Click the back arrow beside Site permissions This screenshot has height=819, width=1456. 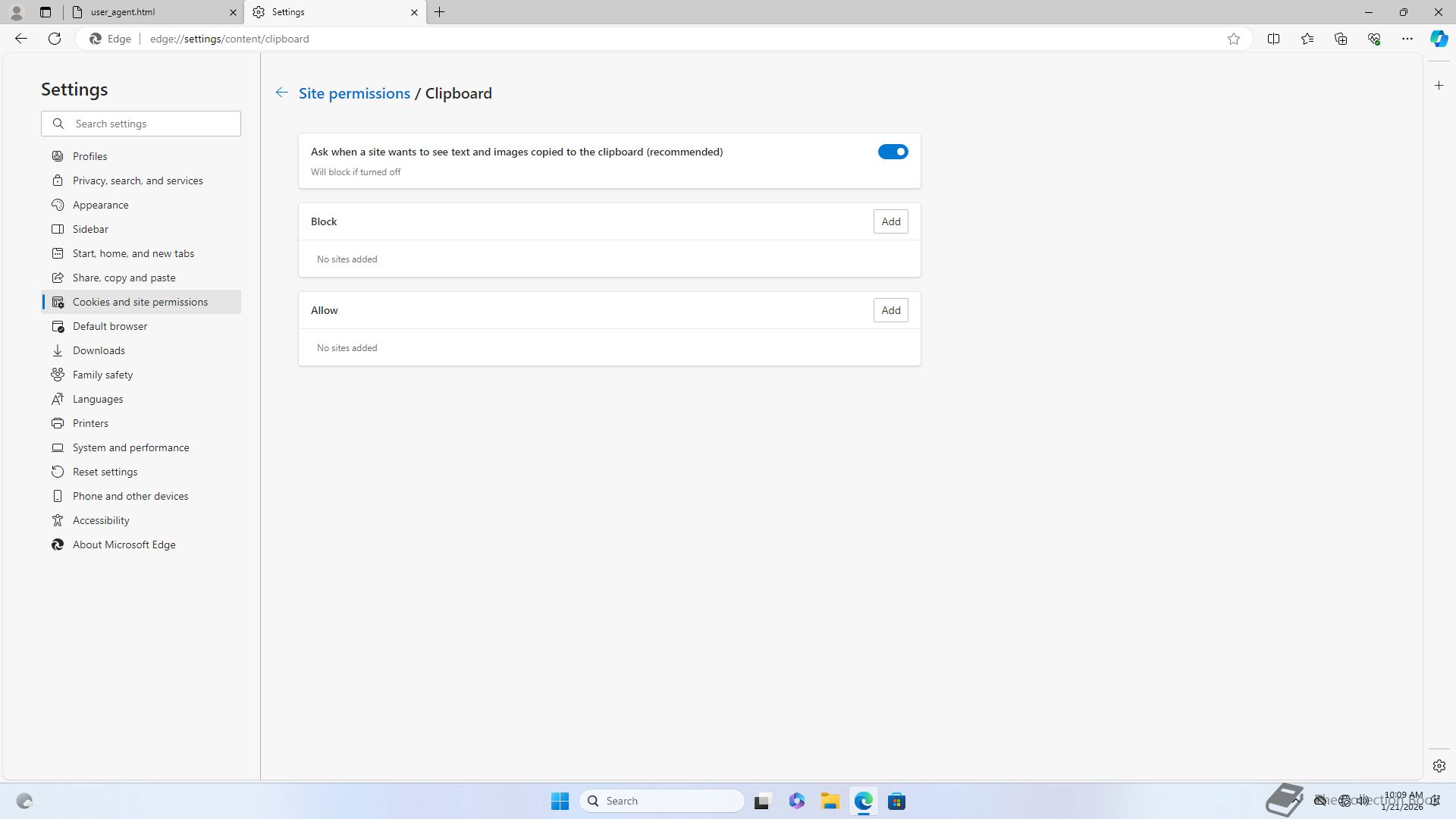[281, 93]
